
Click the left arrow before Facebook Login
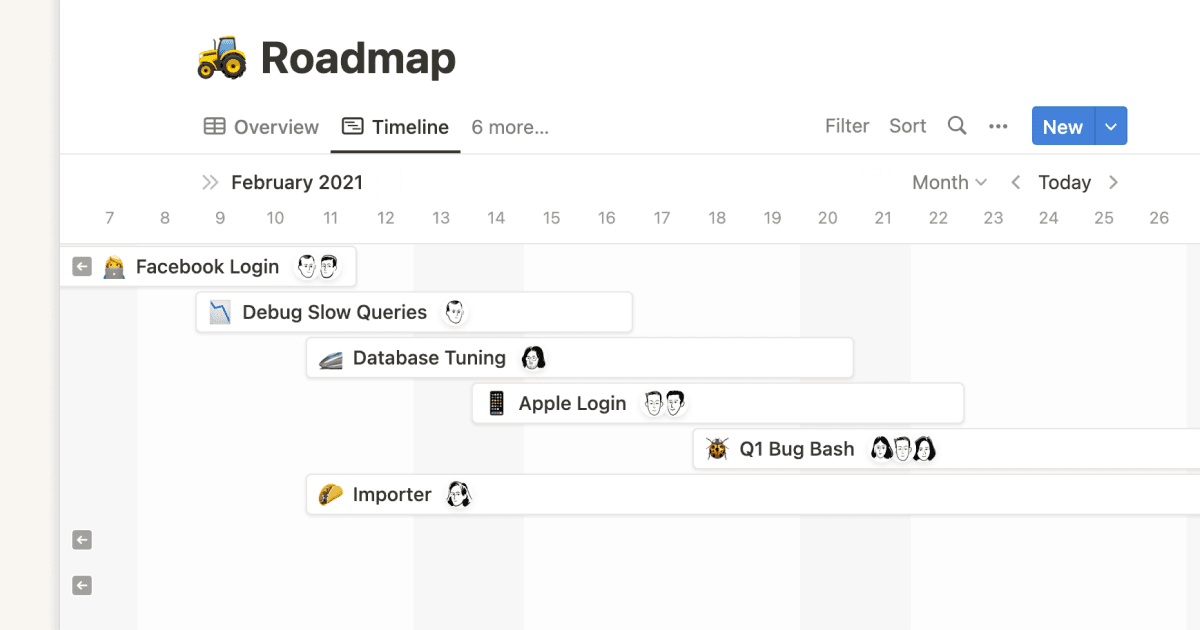pos(82,266)
